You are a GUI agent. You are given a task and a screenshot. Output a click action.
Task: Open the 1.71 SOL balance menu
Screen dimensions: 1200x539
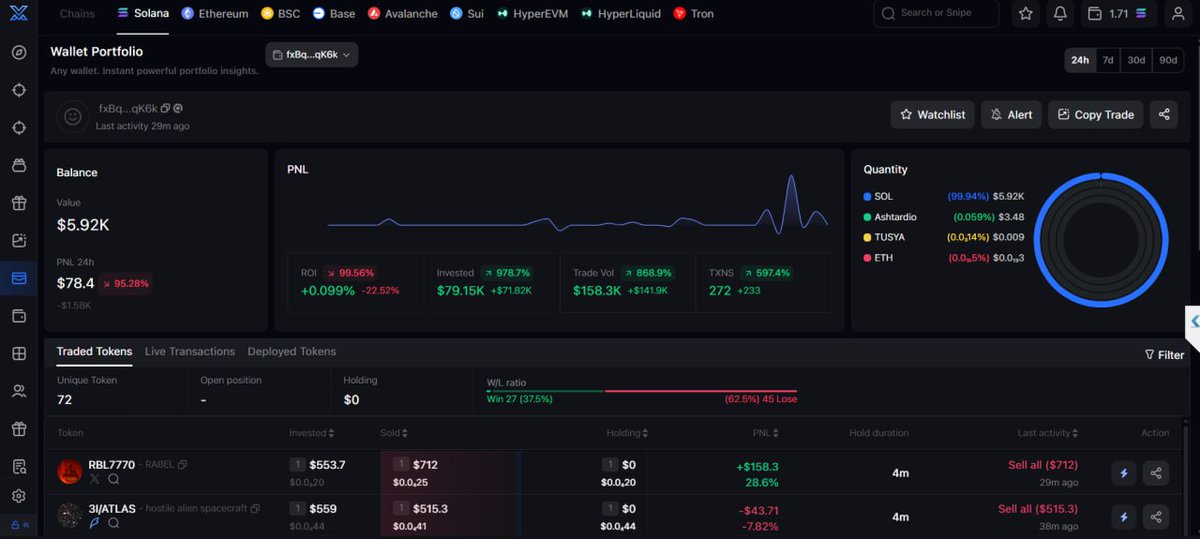coord(1121,14)
